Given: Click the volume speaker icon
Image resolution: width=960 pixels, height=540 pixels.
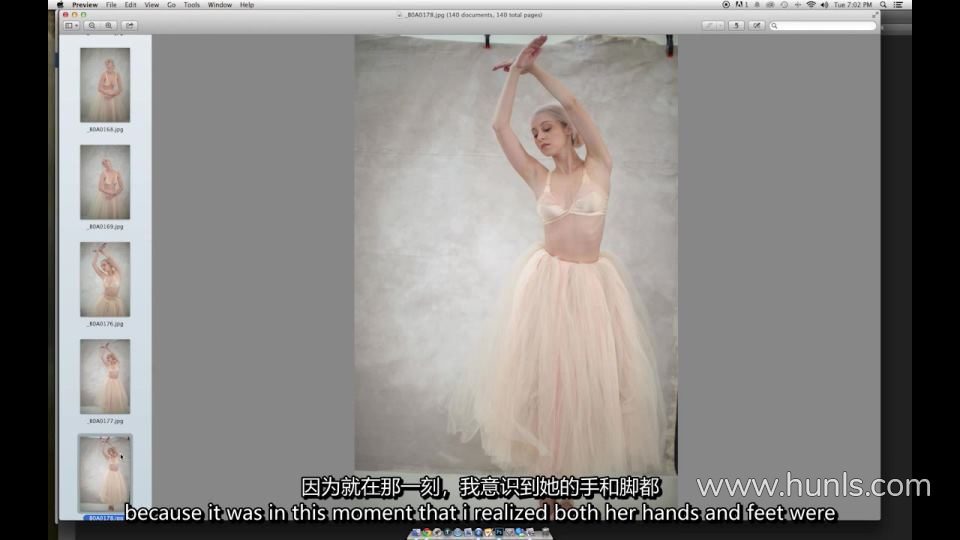Looking at the screenshot, I should pyautogui.click(x=824, y=4).
